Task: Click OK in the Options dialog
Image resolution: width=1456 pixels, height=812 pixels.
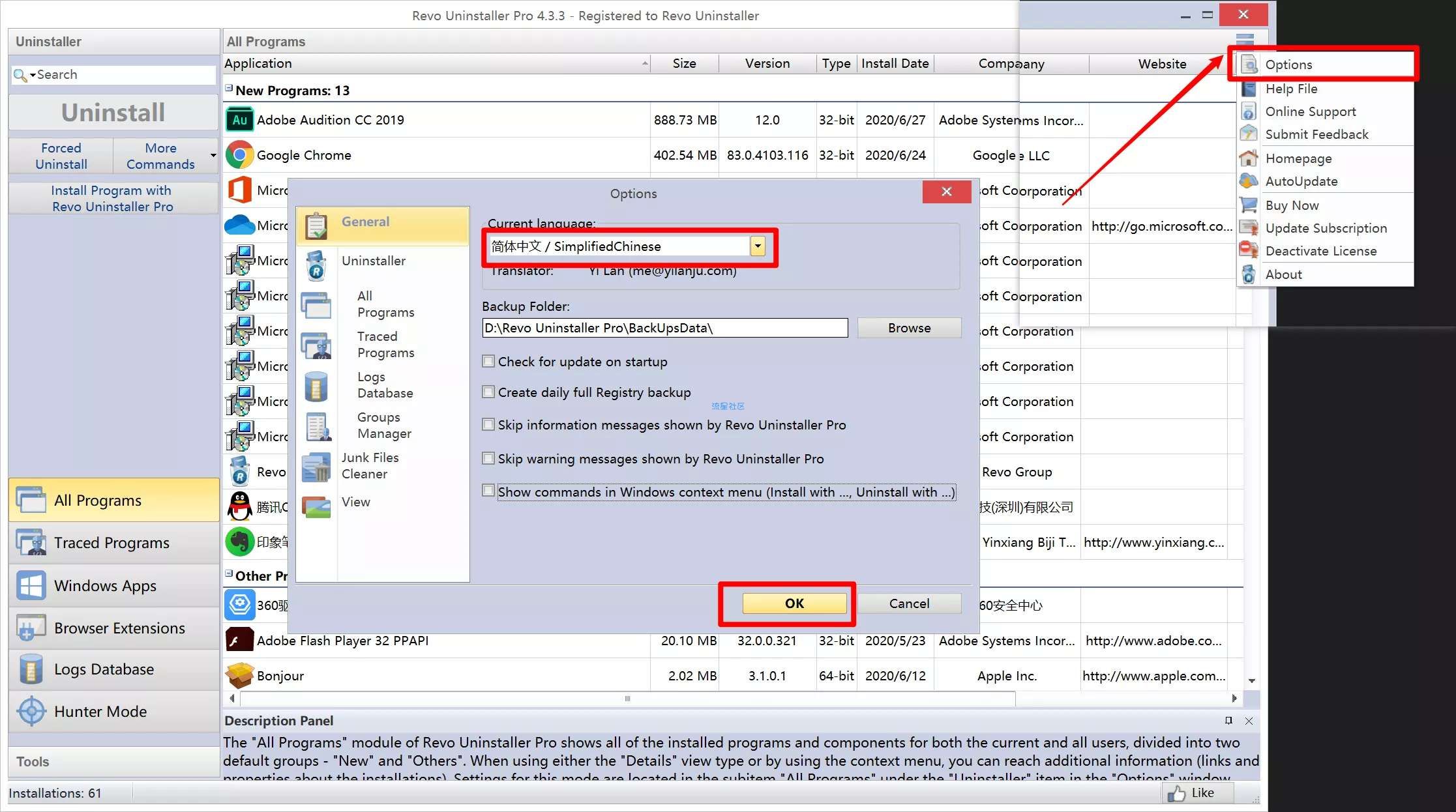Action: 794,603
